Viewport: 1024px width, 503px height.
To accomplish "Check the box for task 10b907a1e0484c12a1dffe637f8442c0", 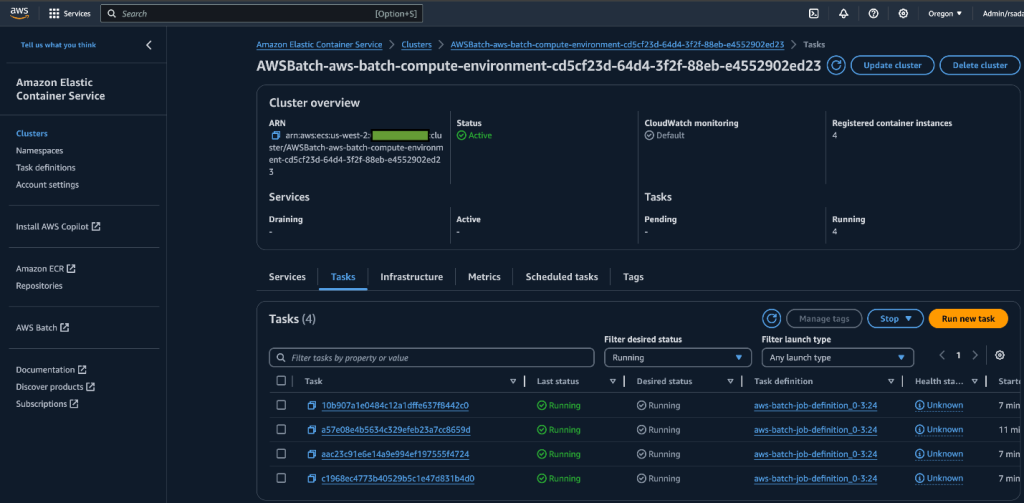I will (281, 405).
